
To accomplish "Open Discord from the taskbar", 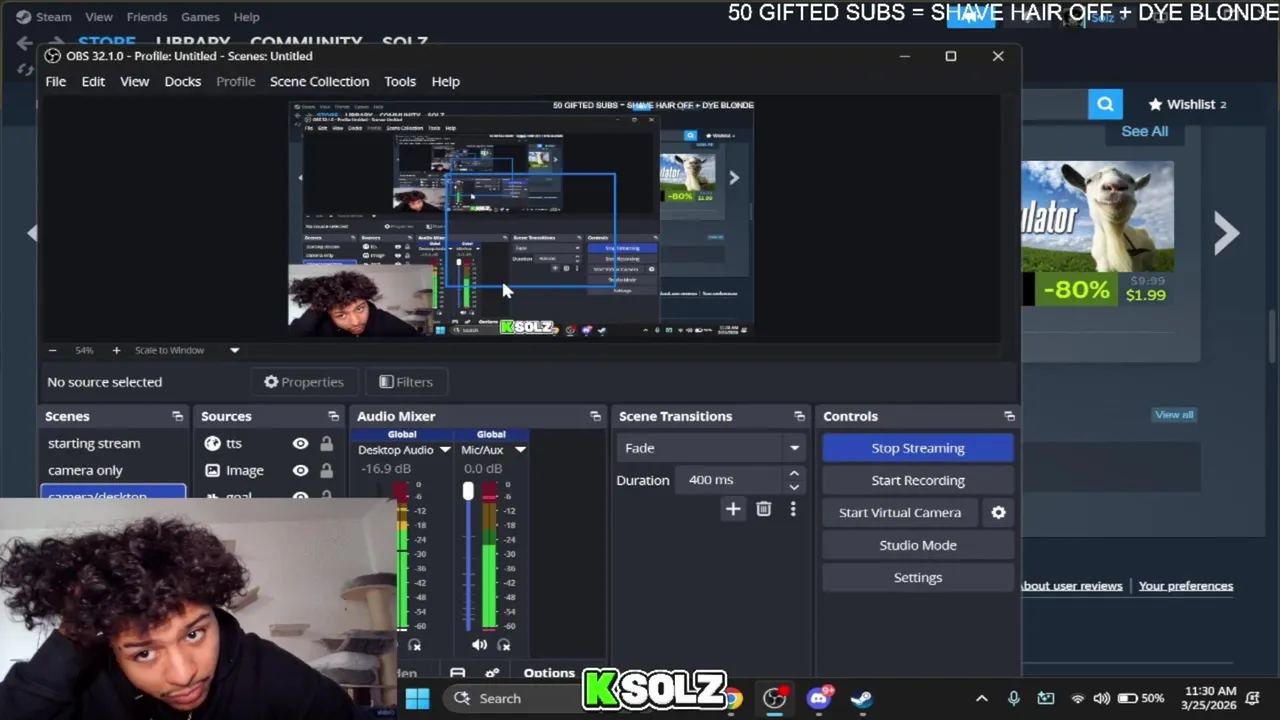I will [x=819, y=698].
